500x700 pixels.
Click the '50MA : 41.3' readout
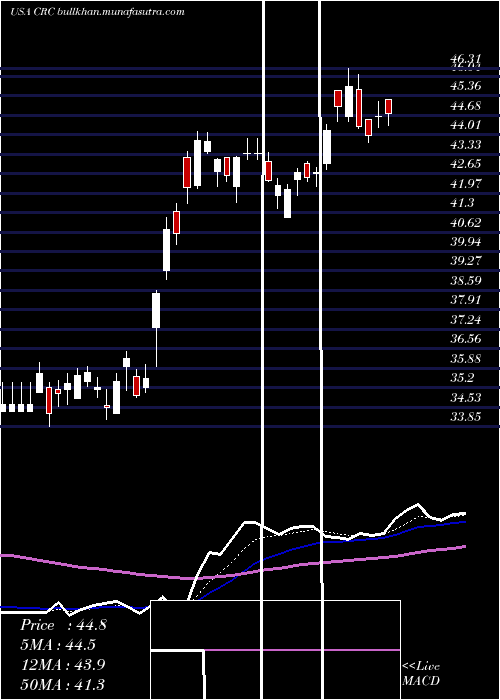[63, 684]
